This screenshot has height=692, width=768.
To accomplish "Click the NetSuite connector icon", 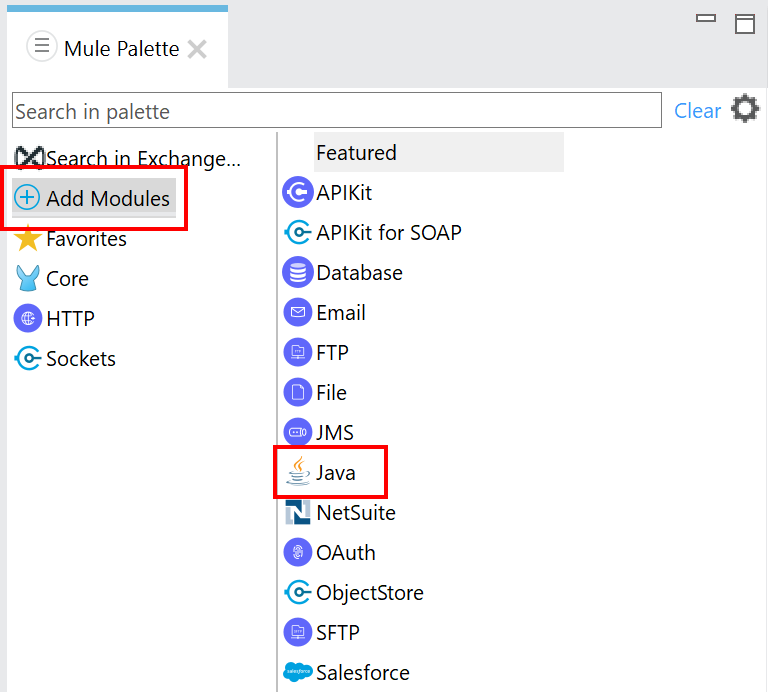I will click(x=298, y=512).
